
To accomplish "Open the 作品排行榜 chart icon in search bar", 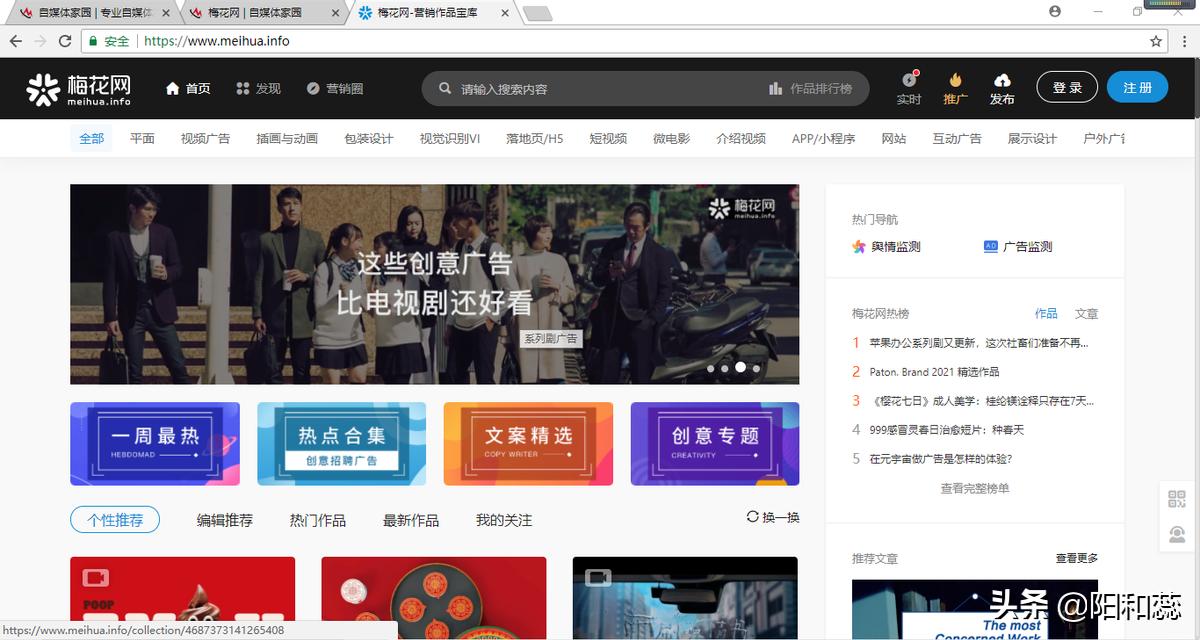I will [x=777, y=88].
